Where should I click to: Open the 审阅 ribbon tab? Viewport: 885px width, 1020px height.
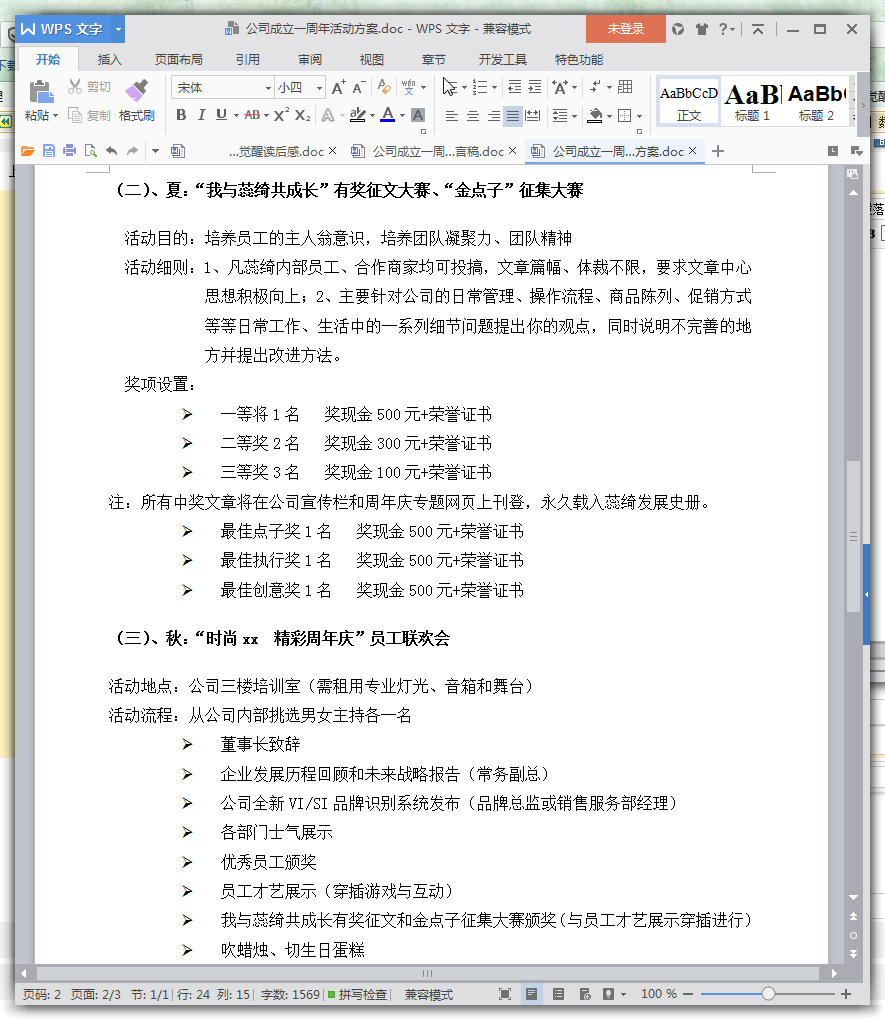point(310,60)
